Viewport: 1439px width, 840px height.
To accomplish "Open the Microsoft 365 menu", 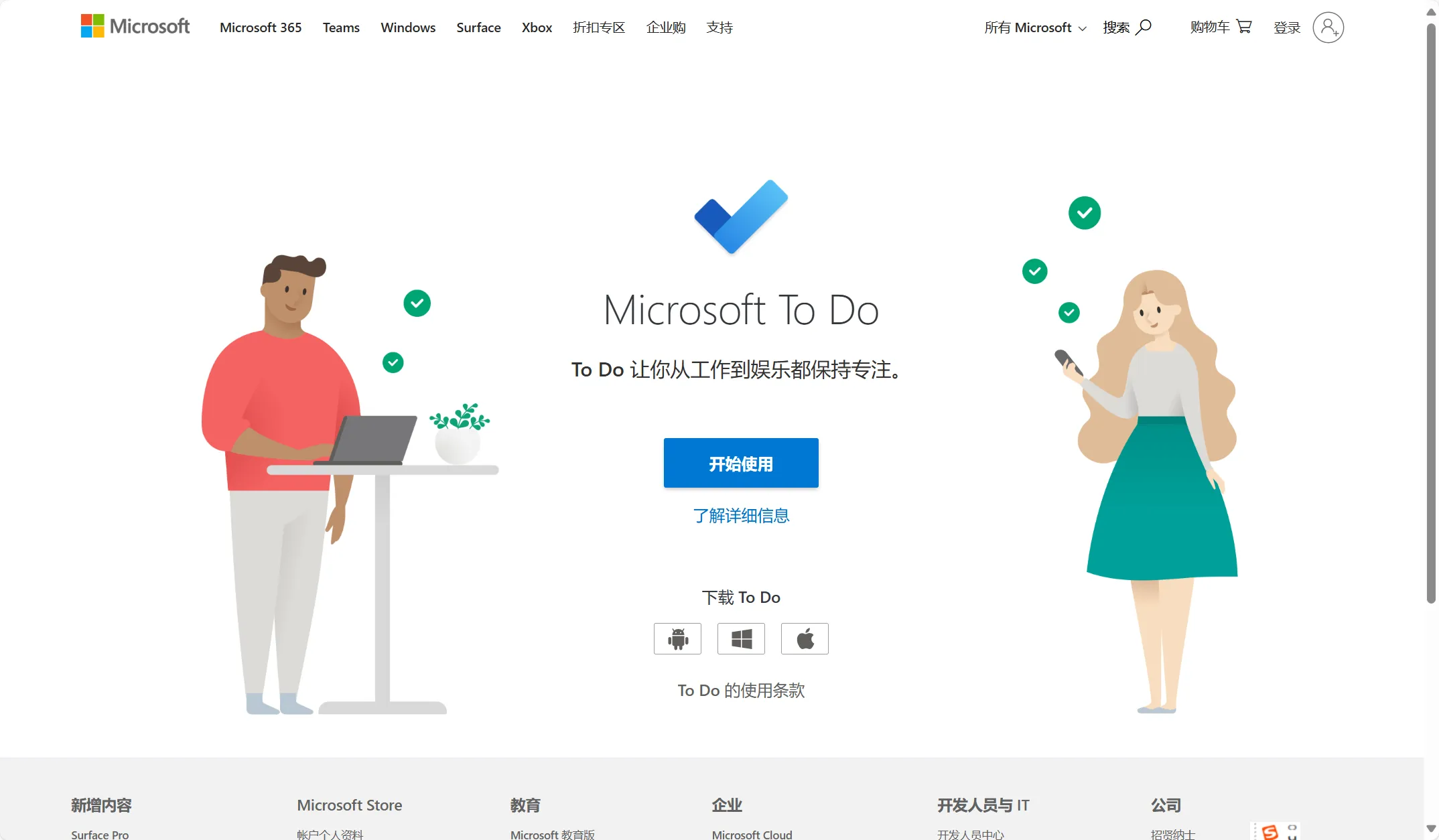I will pyautogui.click(x=259, y=27).
